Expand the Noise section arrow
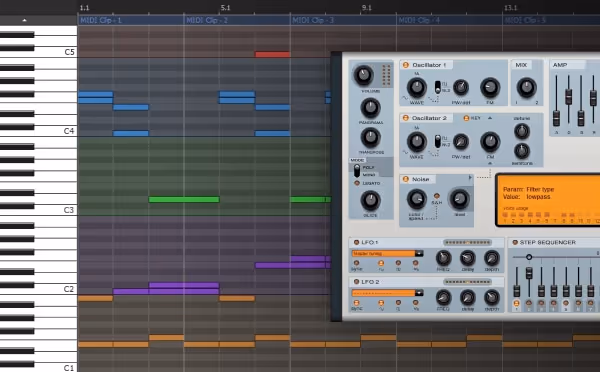Viewport: 600px width, 372px height. (470, 178)
